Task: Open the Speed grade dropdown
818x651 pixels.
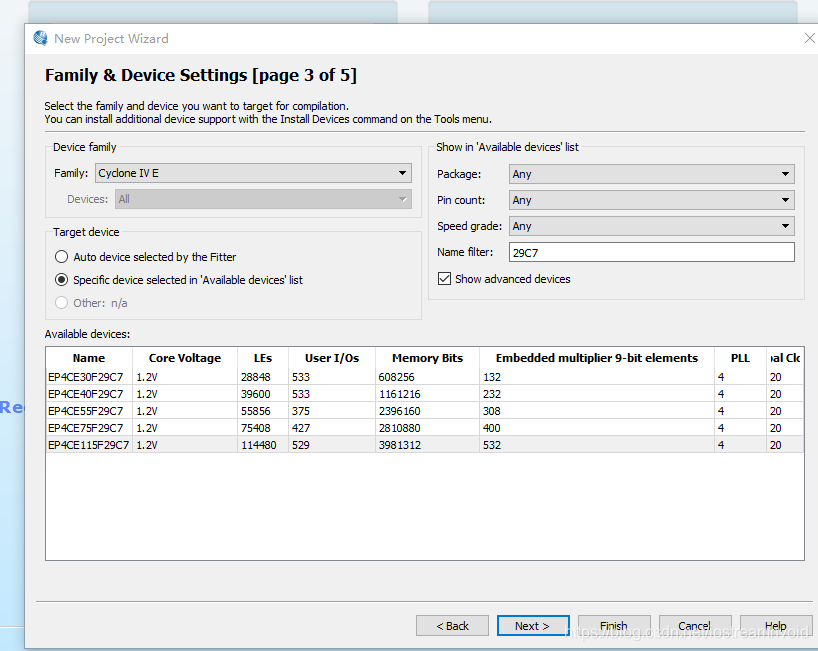Action: [652, 226]
